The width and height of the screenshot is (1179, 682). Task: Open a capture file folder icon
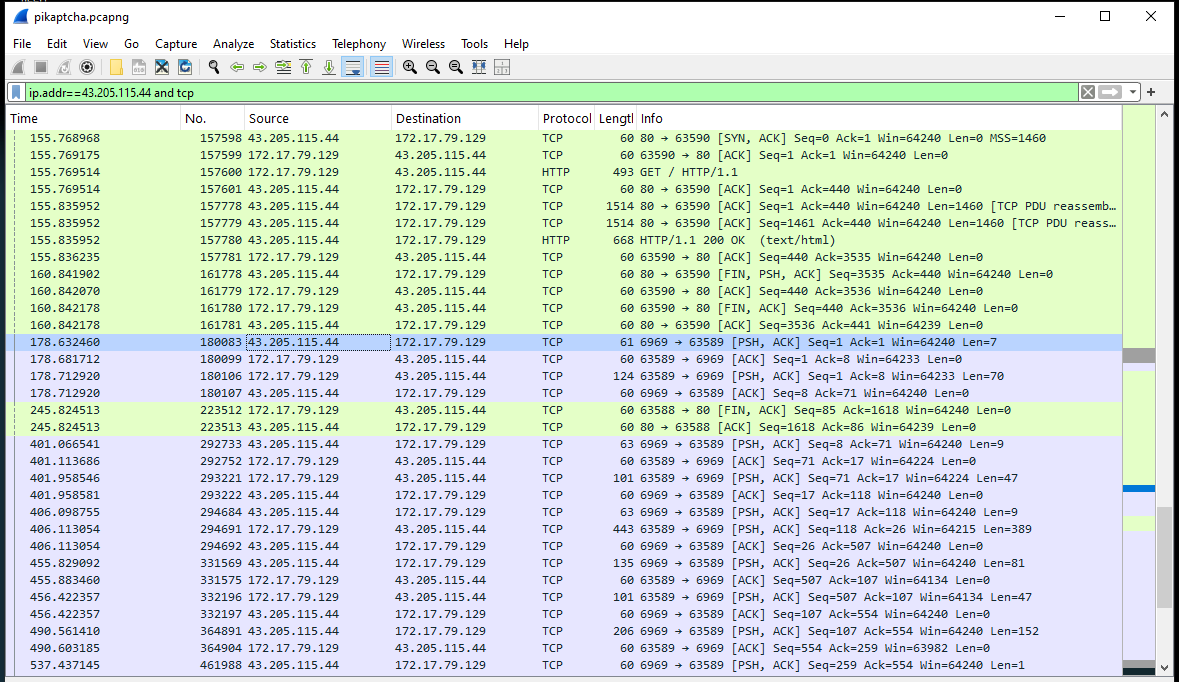tap(116, 68)
